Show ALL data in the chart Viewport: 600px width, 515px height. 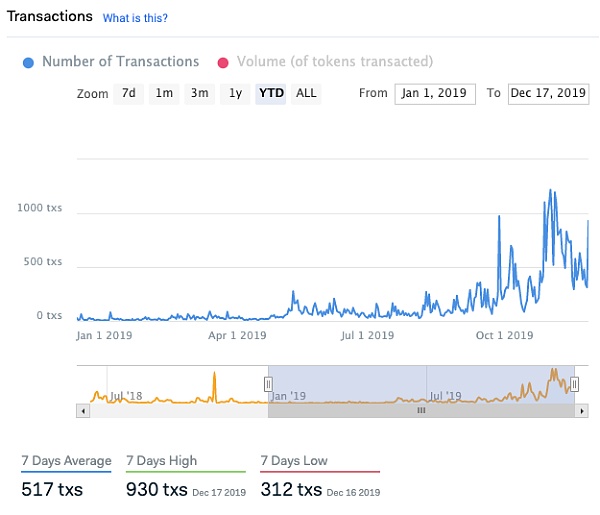(306, 93)
